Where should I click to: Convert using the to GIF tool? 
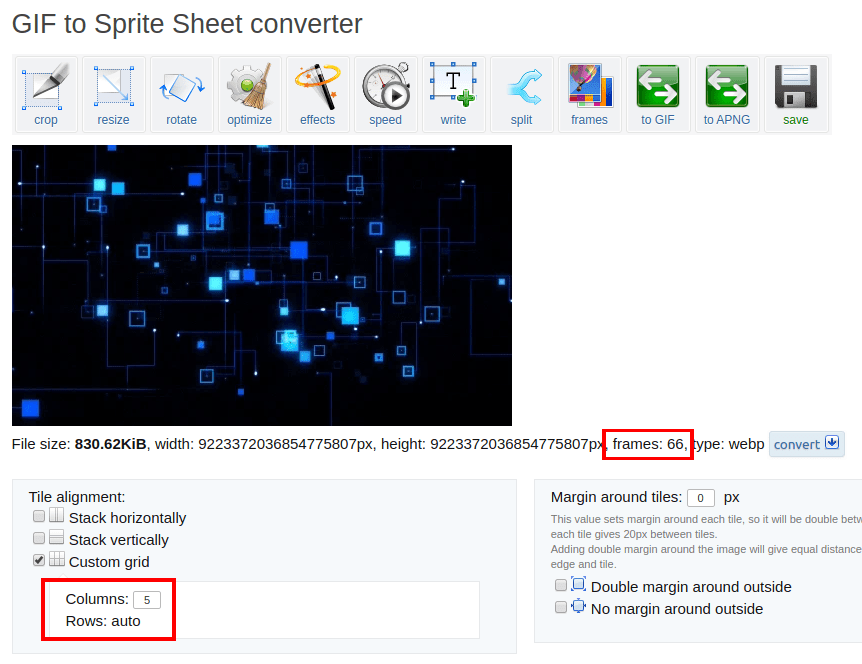(658, 94)
